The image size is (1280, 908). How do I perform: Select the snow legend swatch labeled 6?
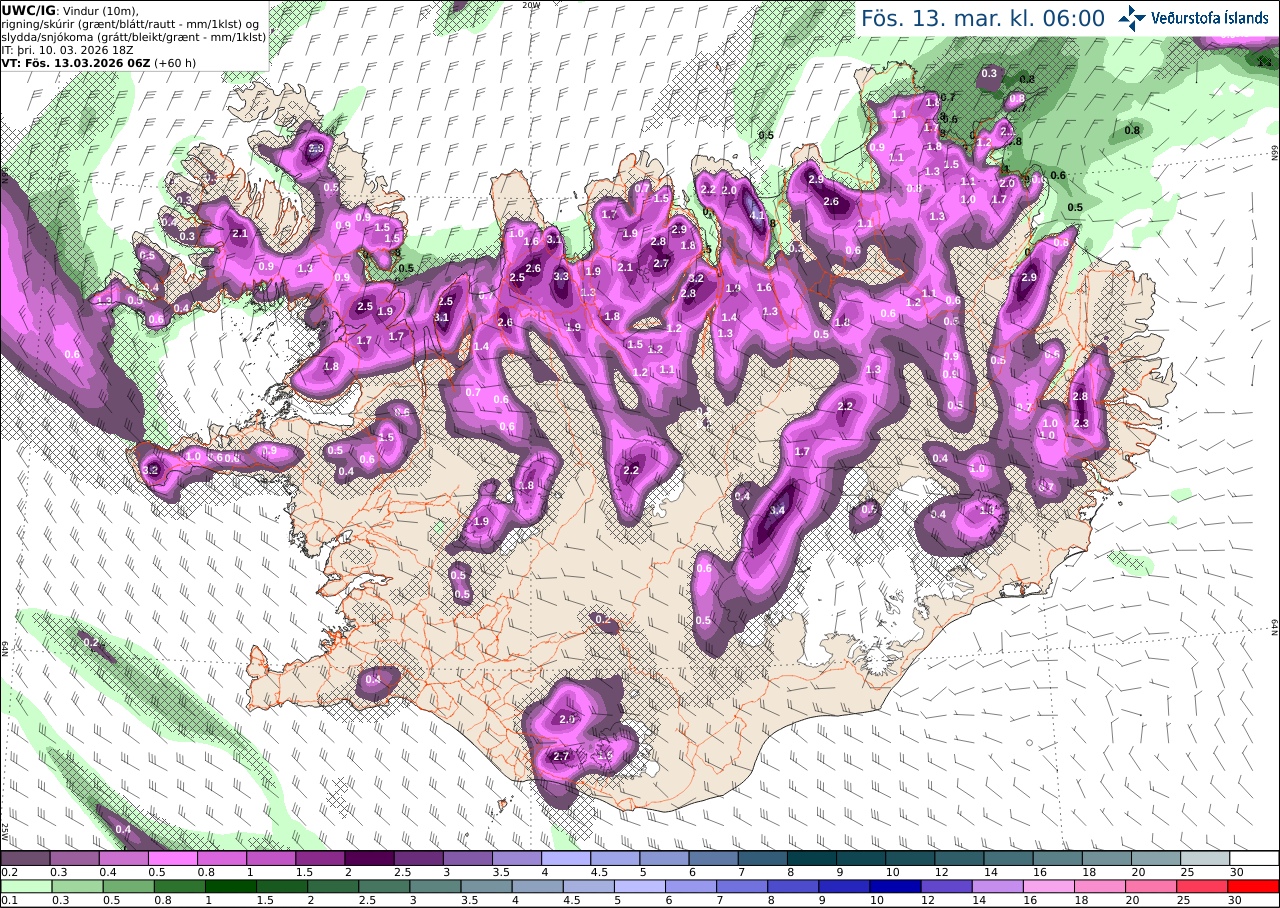[x=713, y=858]
